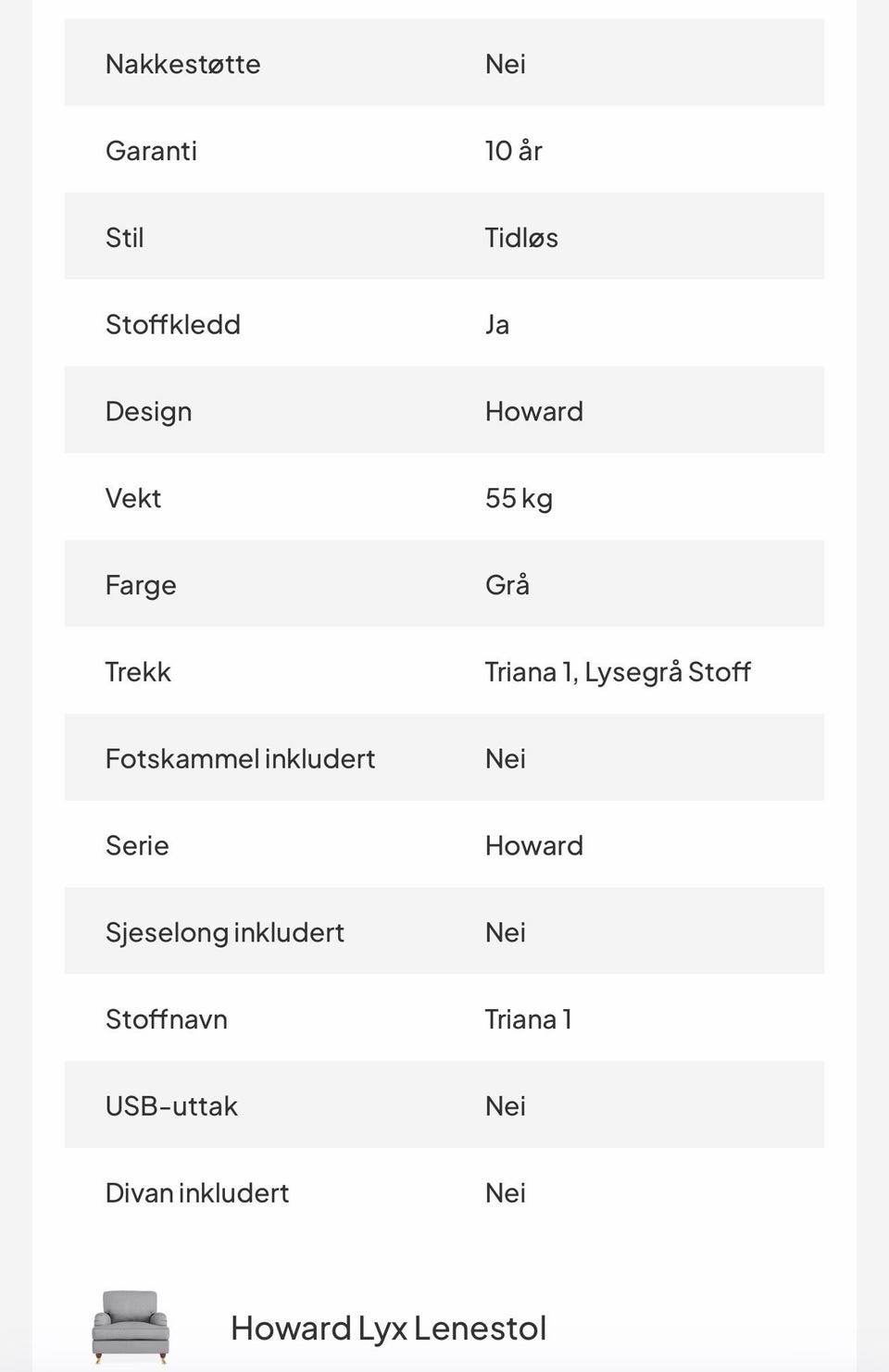Click the Divan inkludert label
This screenshot has width=889, height=1372.
click(x=197, y=1192)
